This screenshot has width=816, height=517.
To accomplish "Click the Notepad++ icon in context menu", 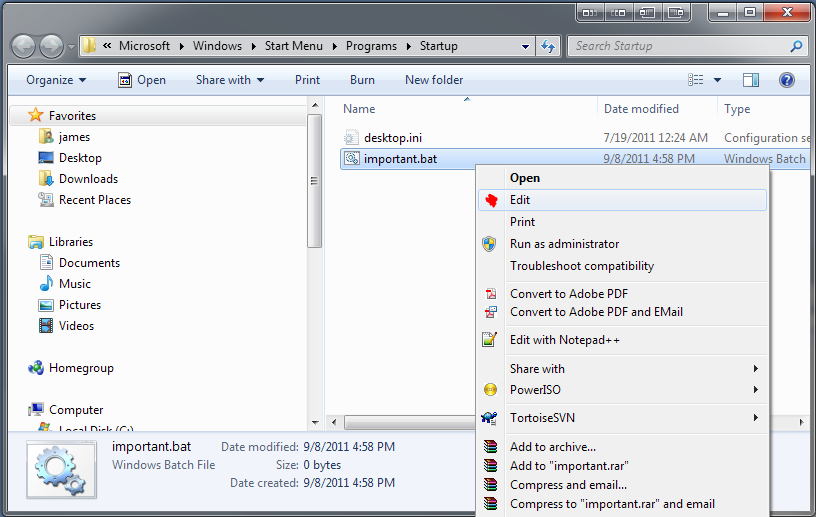I will click(x=489, y=339).
